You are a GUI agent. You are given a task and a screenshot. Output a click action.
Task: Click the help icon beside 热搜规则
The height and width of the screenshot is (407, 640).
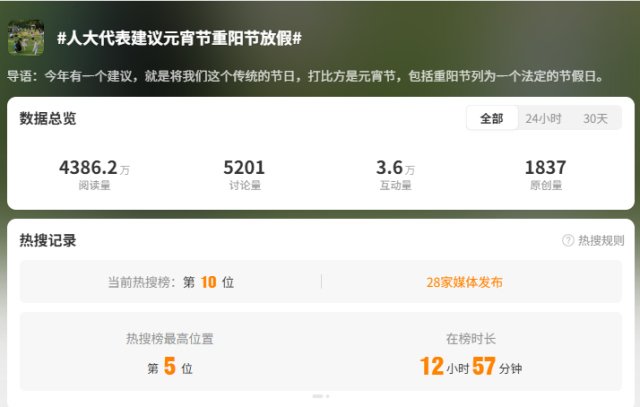pyautogui.click(x=568, y=240)
